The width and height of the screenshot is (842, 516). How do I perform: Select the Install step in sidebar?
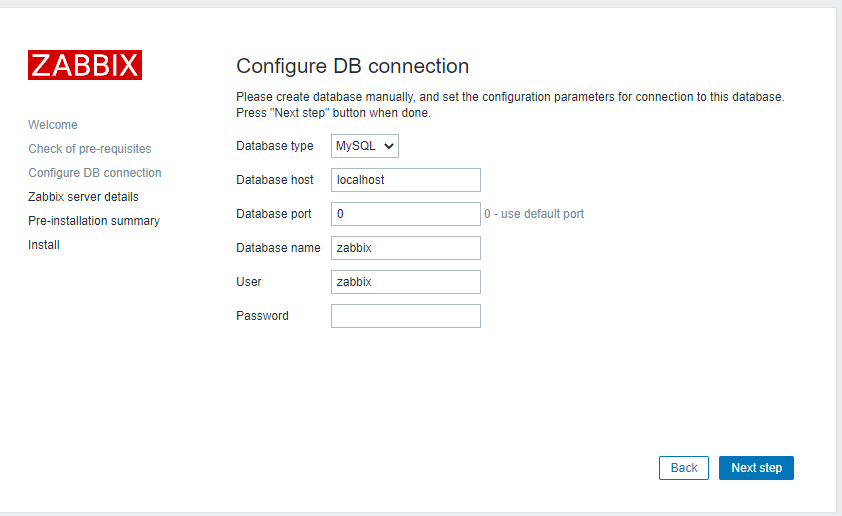(x=43, y=245)
